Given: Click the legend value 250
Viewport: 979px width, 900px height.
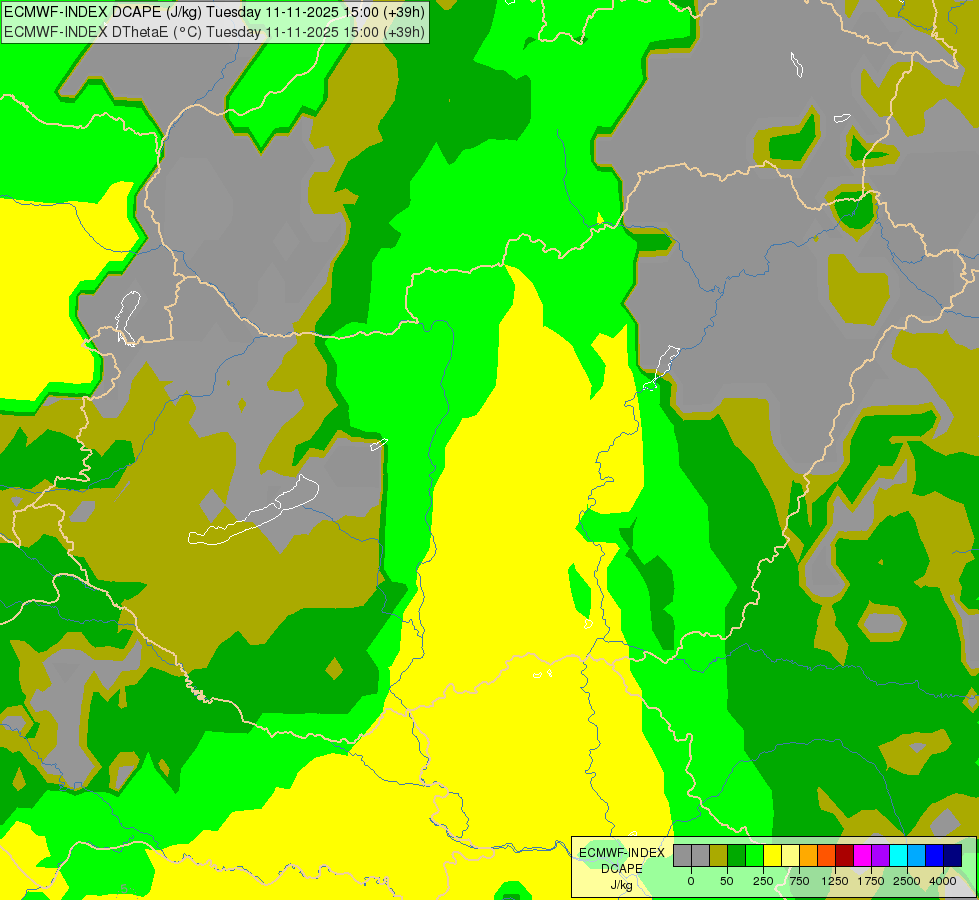Looking at the screenshot, I should 763,881.
